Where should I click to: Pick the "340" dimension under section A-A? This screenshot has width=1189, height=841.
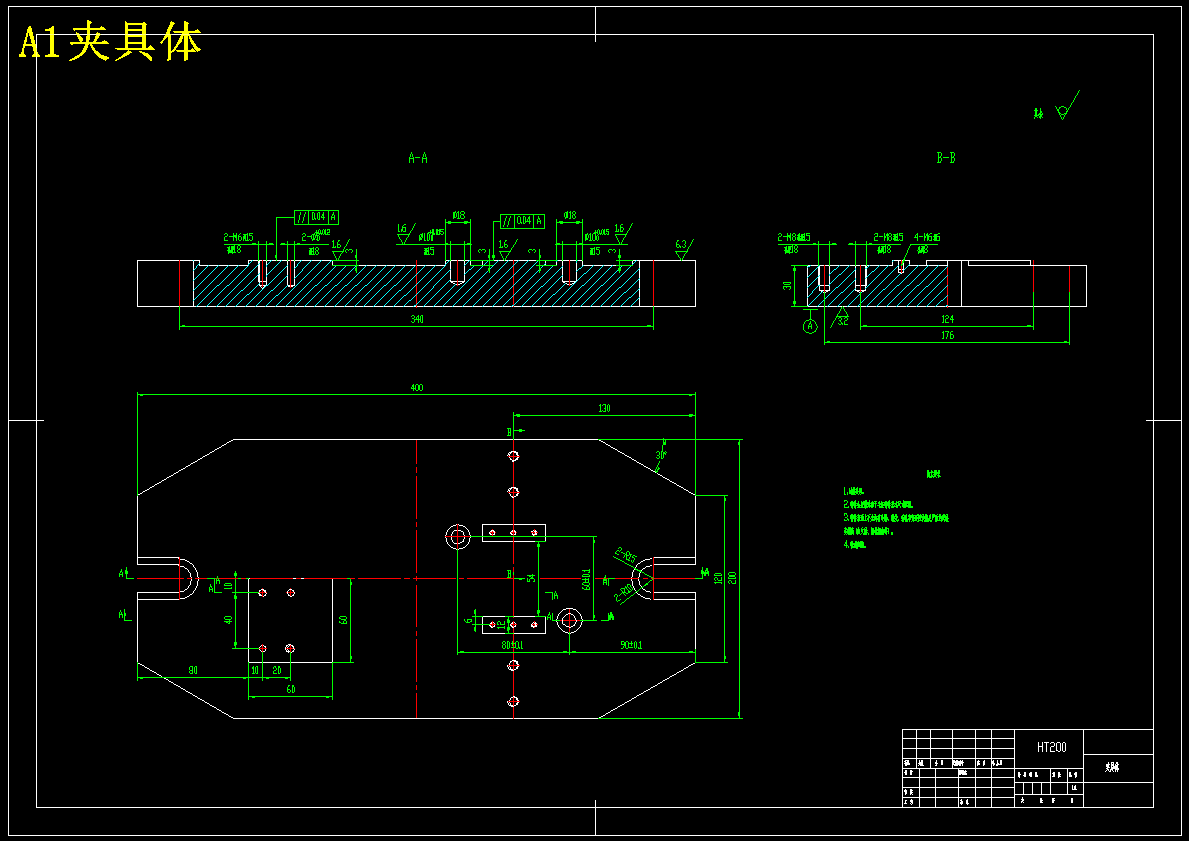click(416, 319)
